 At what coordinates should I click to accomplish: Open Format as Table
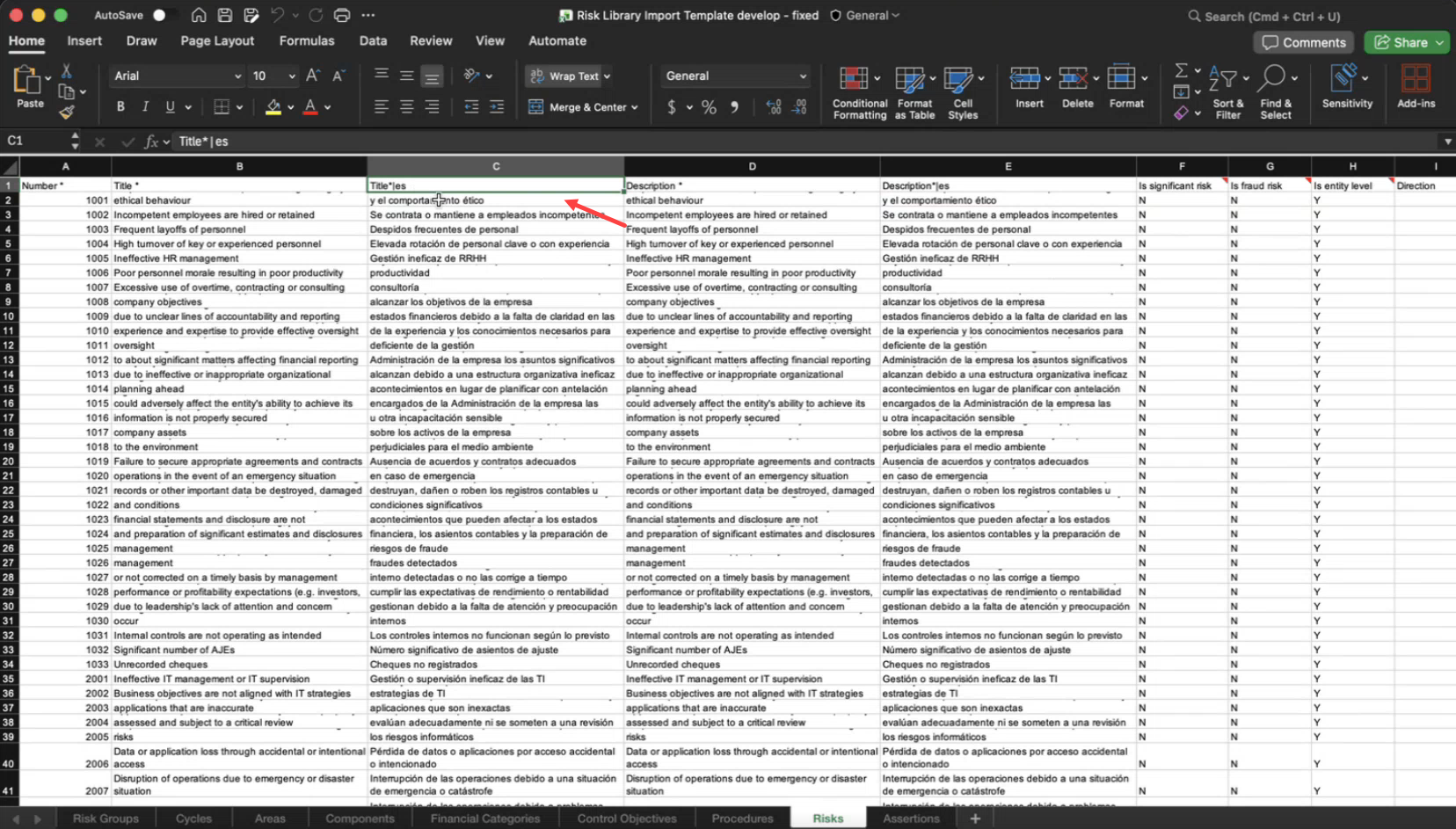pyautogui.click(x=914, y=92)
